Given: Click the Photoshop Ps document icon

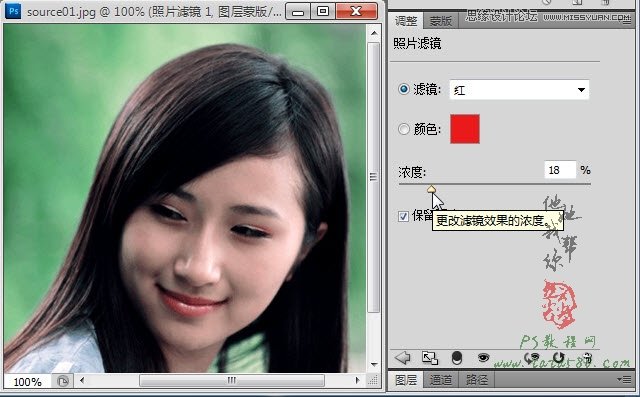Looking at the screenshot, I should pos(13,11).
